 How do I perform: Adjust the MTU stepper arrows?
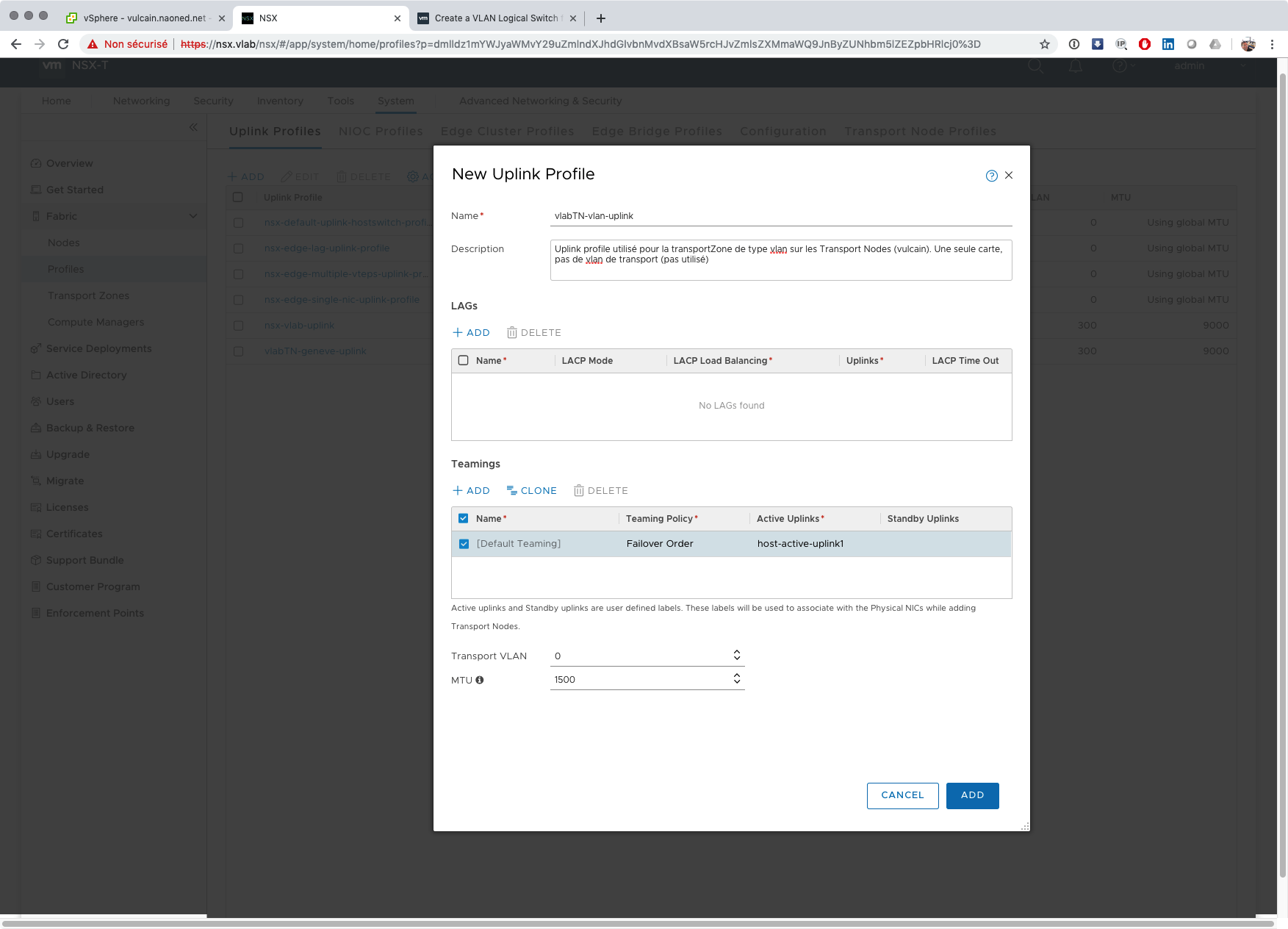[x=736, y=679]
